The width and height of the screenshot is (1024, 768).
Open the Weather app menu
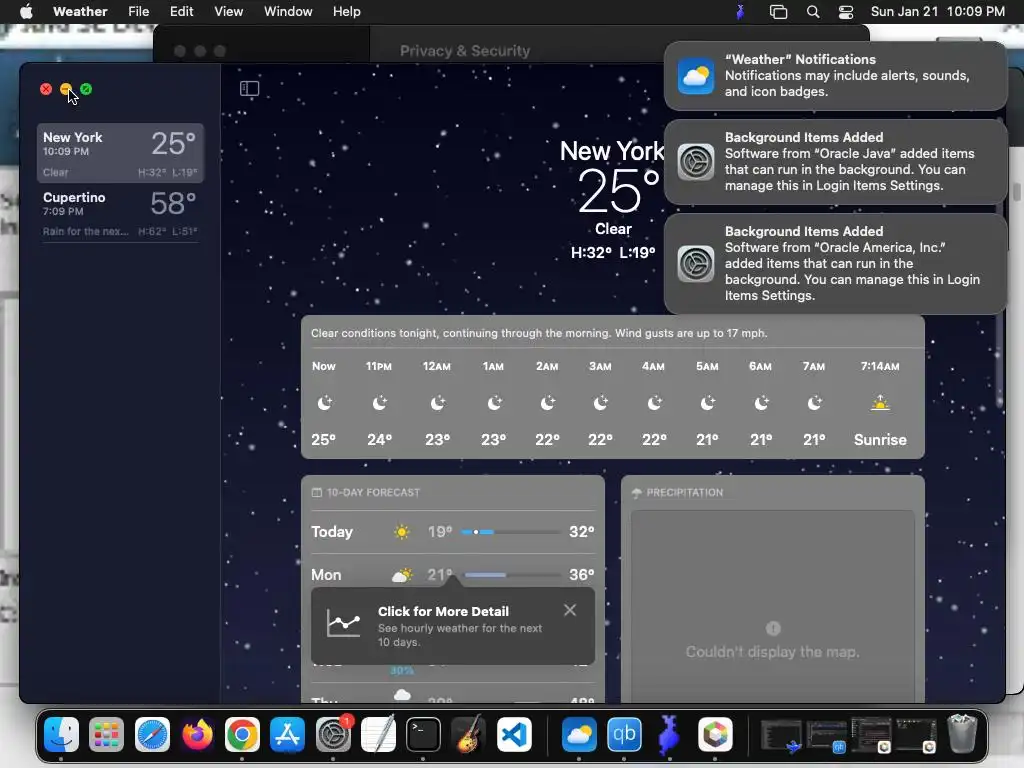(x=80, y=11)
